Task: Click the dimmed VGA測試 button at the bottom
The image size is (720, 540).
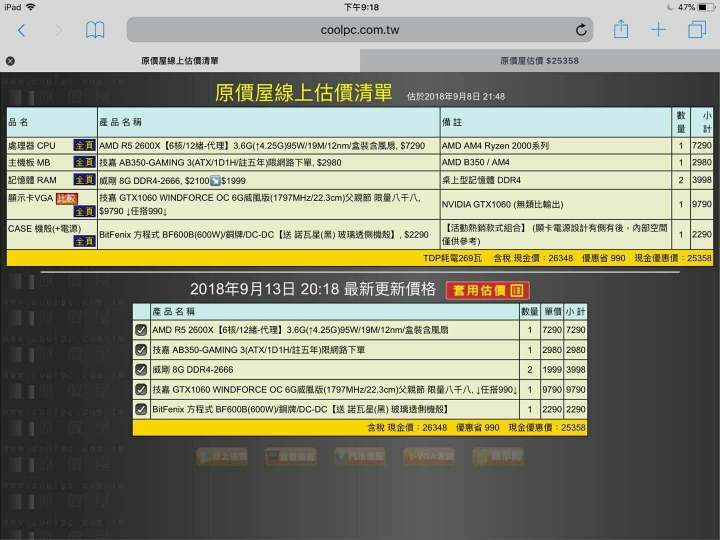Action: [x=429, y=456]
